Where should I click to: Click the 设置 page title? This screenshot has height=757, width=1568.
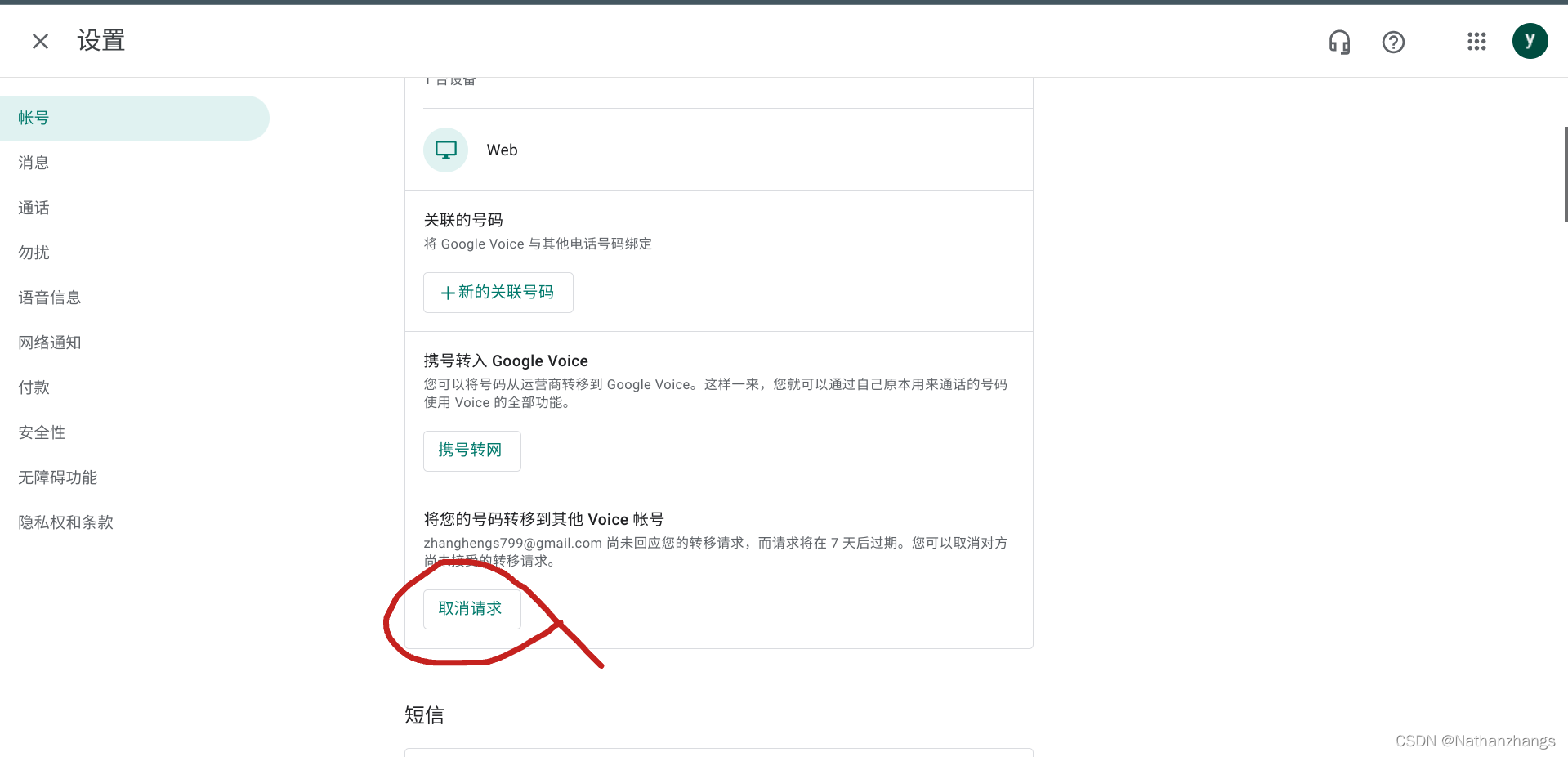pos(101,41)
